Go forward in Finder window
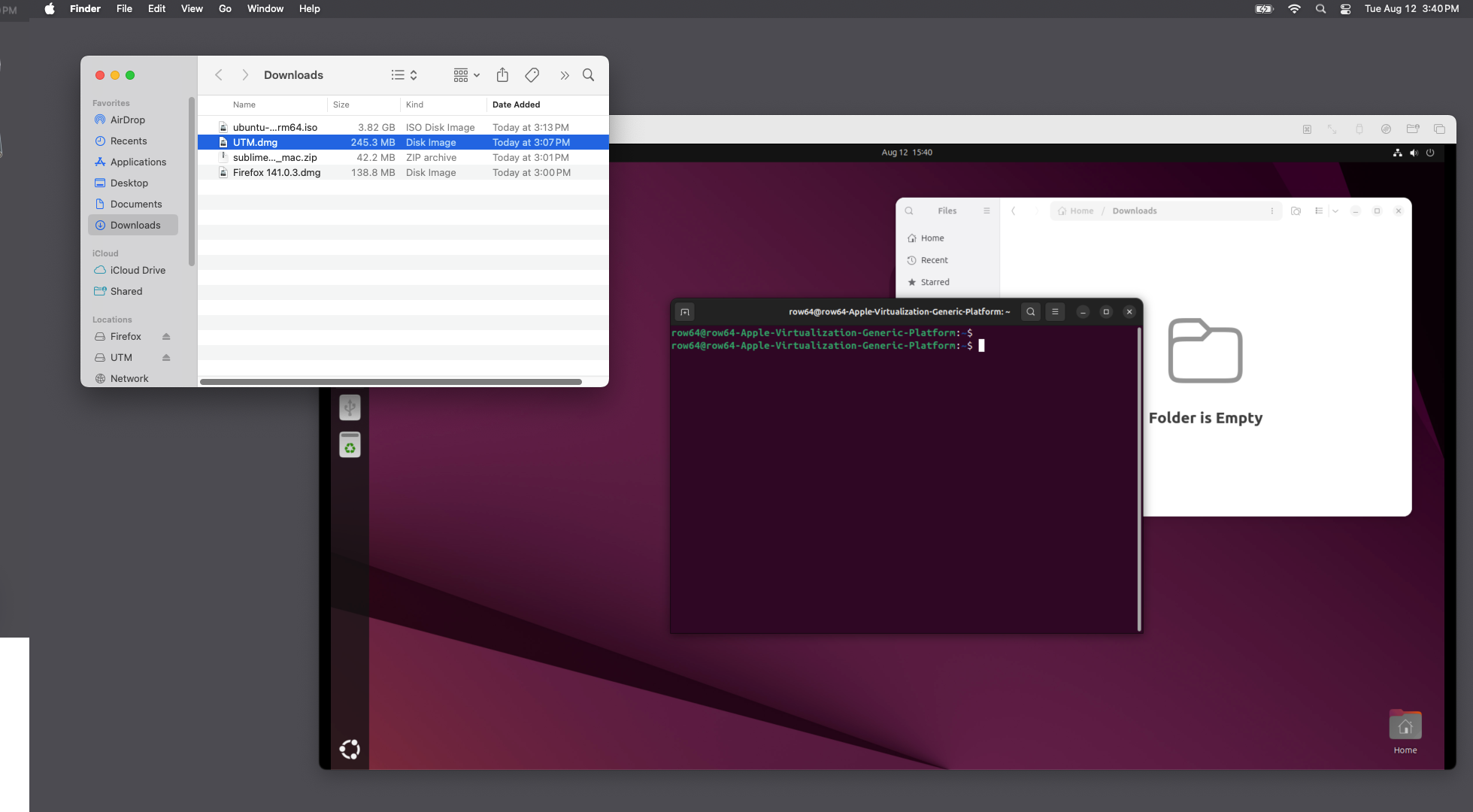This screenshot has width=1473, height=812. [245, 74]
